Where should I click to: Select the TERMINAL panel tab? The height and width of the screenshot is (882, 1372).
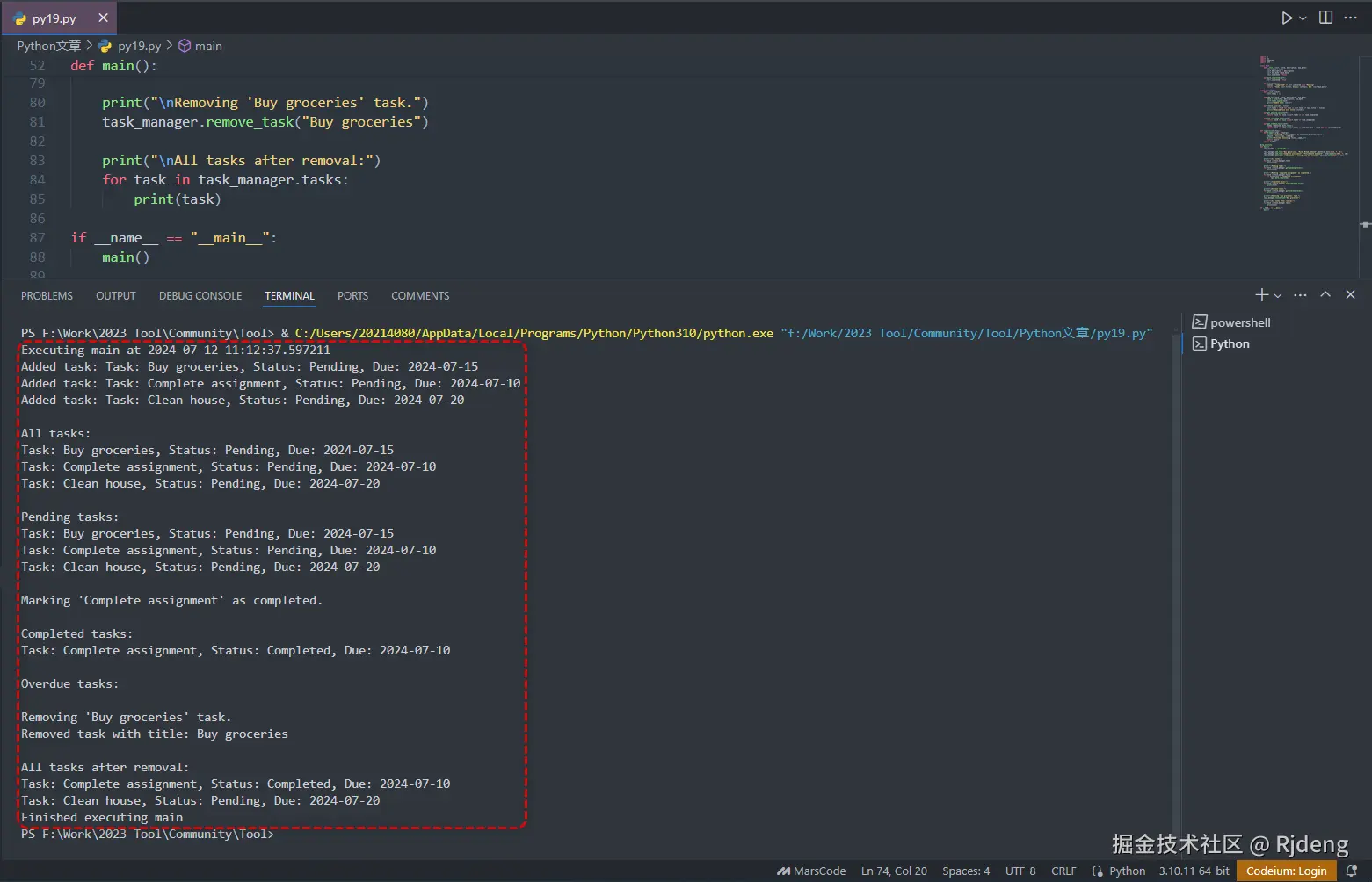tap(289, 296)
